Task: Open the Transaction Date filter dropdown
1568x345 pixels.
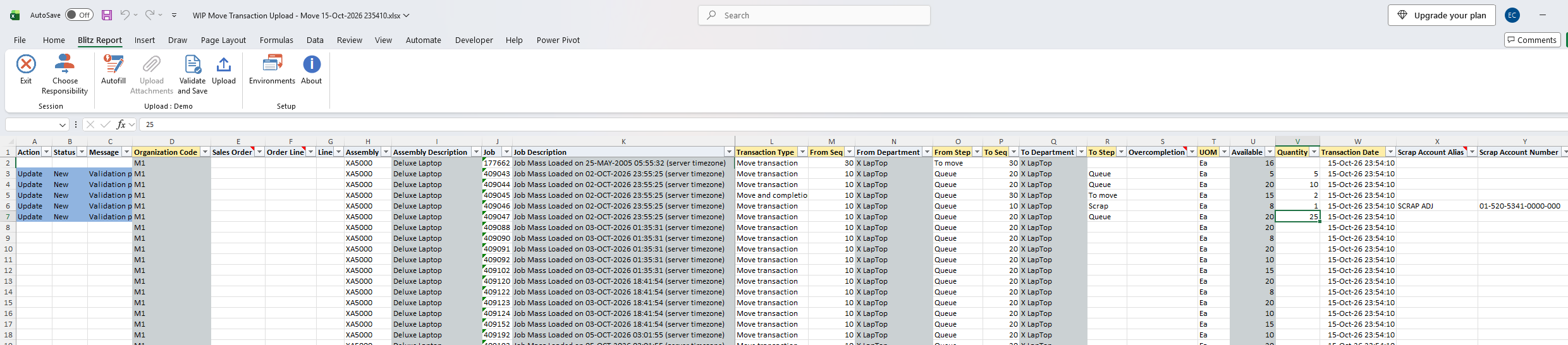Action: pyautogui.click(x=1390, y=152)
